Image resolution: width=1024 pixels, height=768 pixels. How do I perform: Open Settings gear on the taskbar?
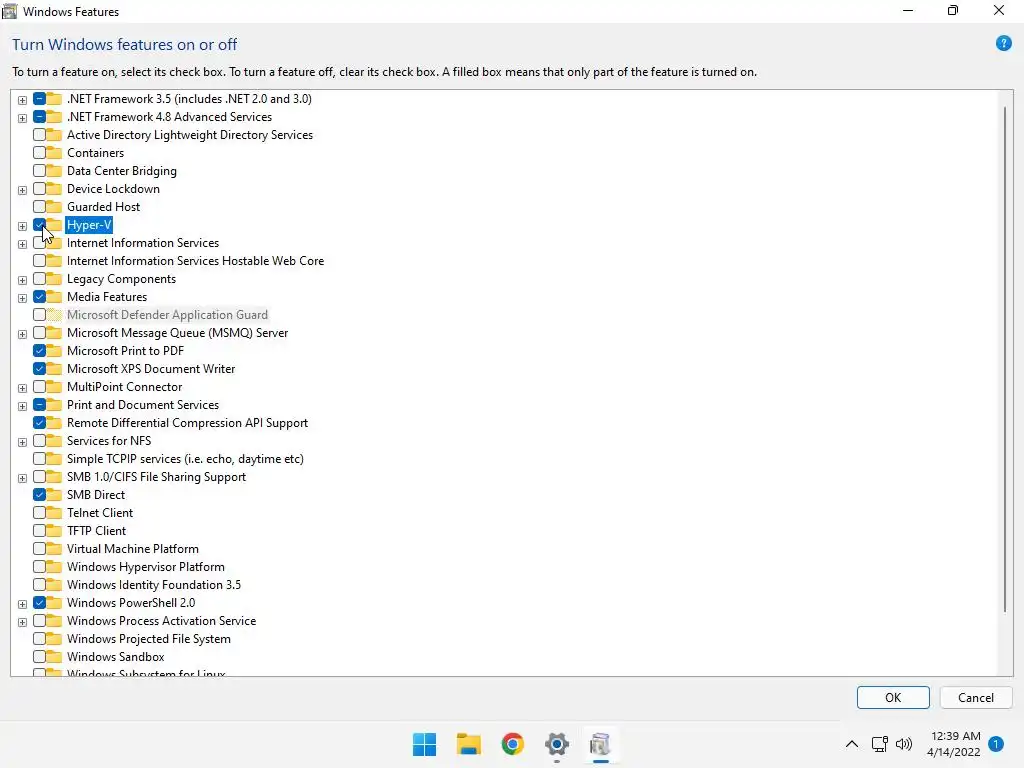pyautogui.click(x=556, y=744)
